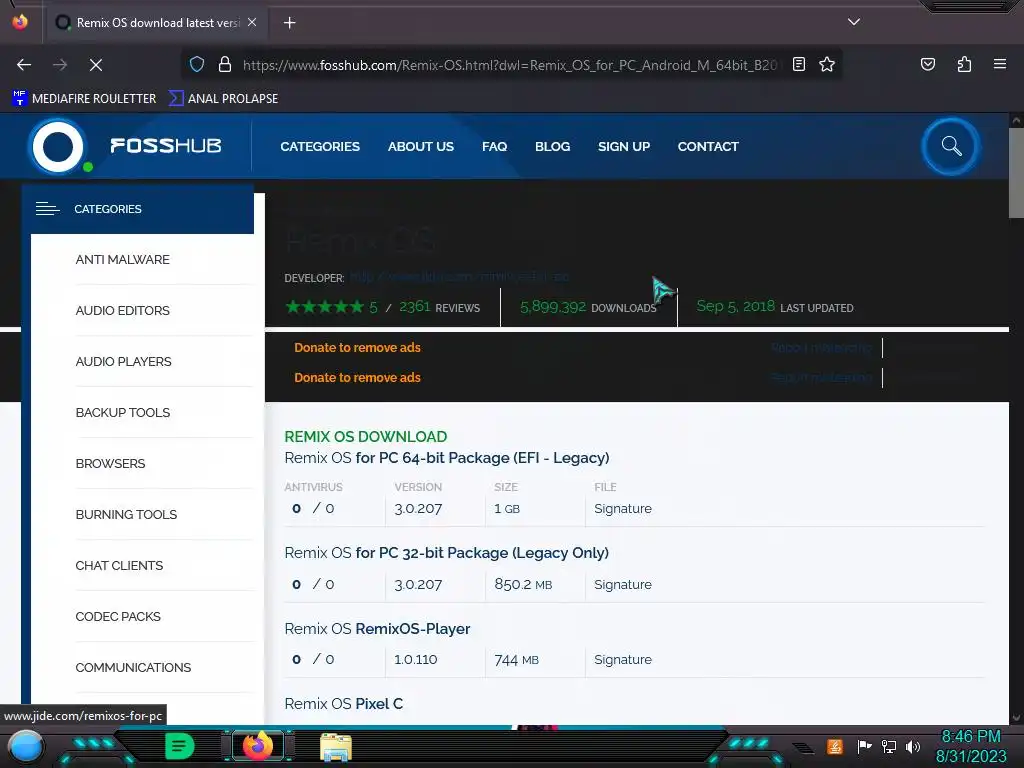Download the Remix OS 64-bit Package (EFI - Legacy)
Screen dimensions: 1024x768
pos(447,458)
